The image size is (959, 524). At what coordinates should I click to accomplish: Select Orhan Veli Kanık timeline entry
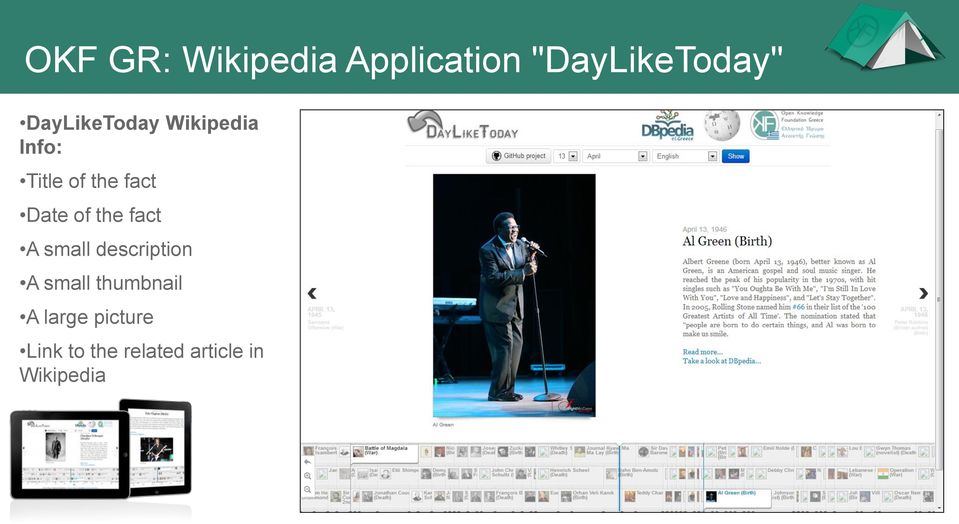point(587,496)
